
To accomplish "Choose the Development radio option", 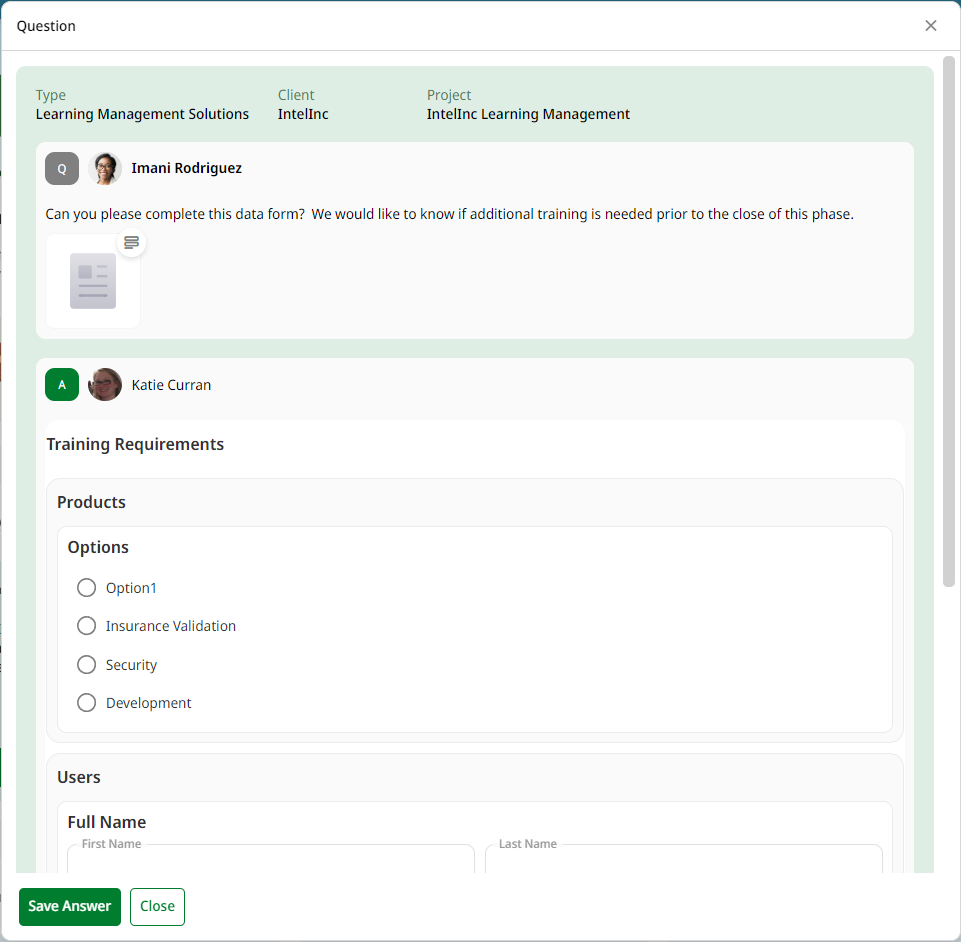I will [x=87, y=703].
